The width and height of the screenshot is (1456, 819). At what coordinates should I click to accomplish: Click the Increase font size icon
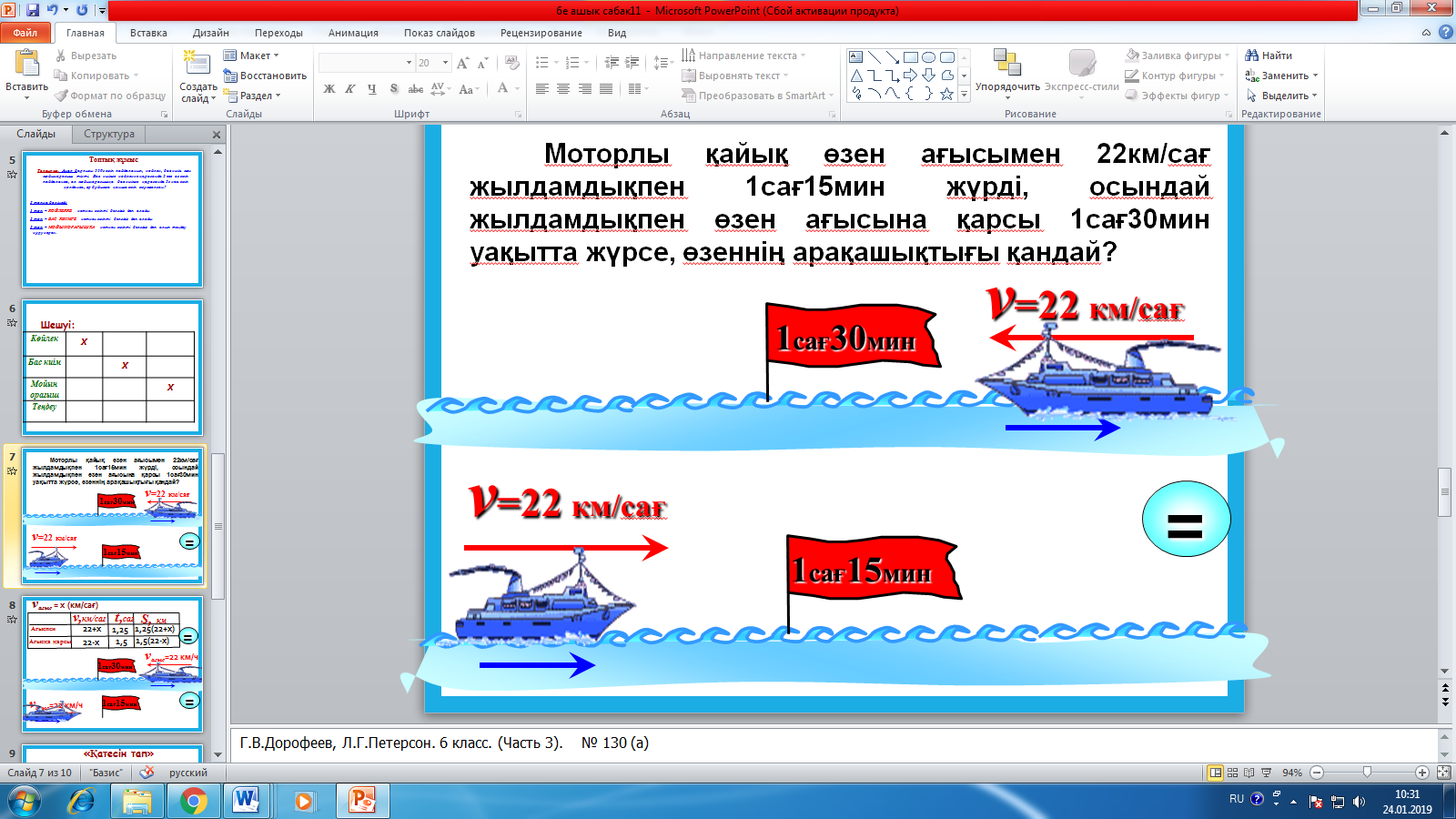click(x=463, y=63)
